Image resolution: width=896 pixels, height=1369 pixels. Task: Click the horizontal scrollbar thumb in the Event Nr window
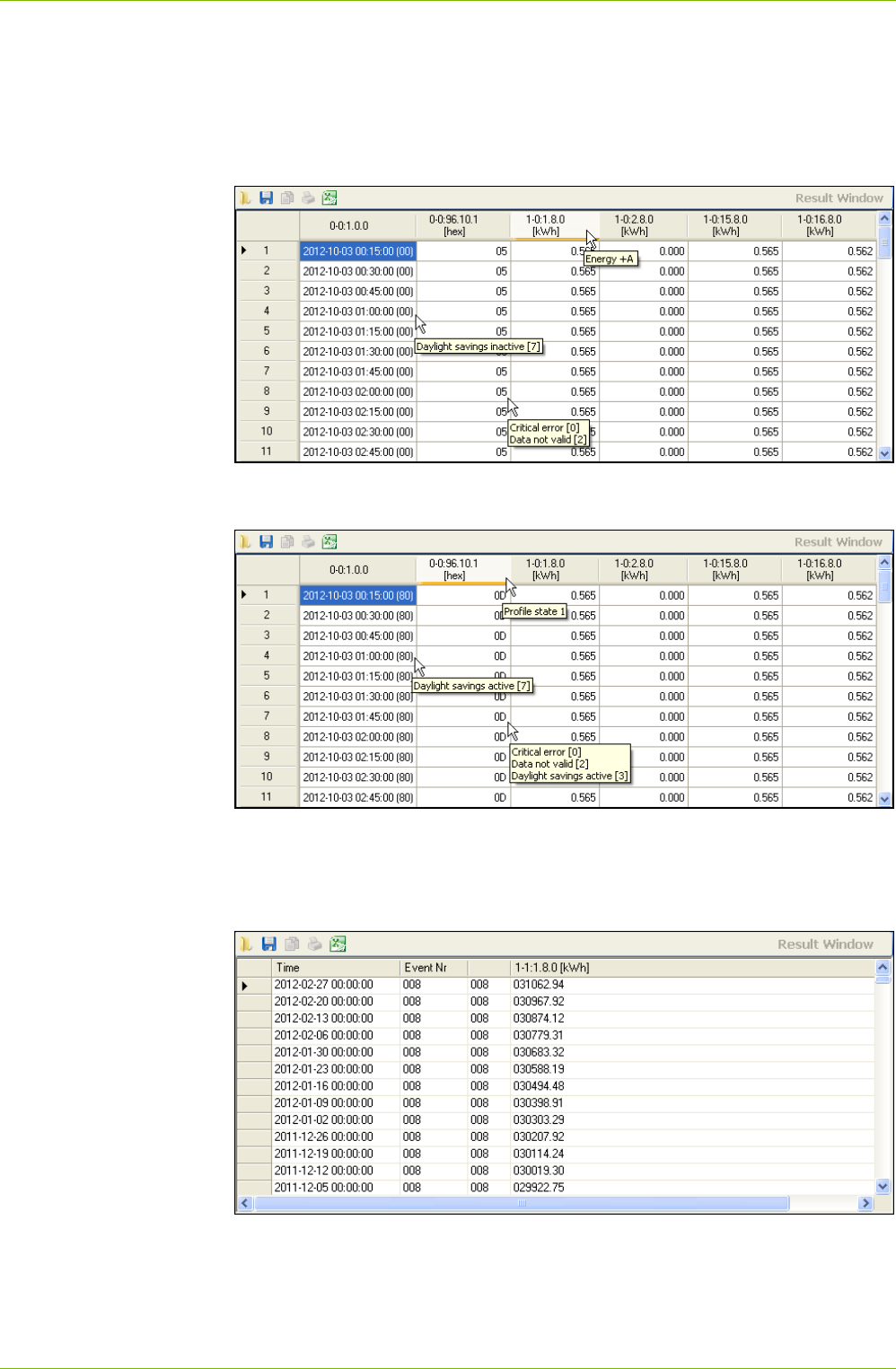tap(522, 1203)
